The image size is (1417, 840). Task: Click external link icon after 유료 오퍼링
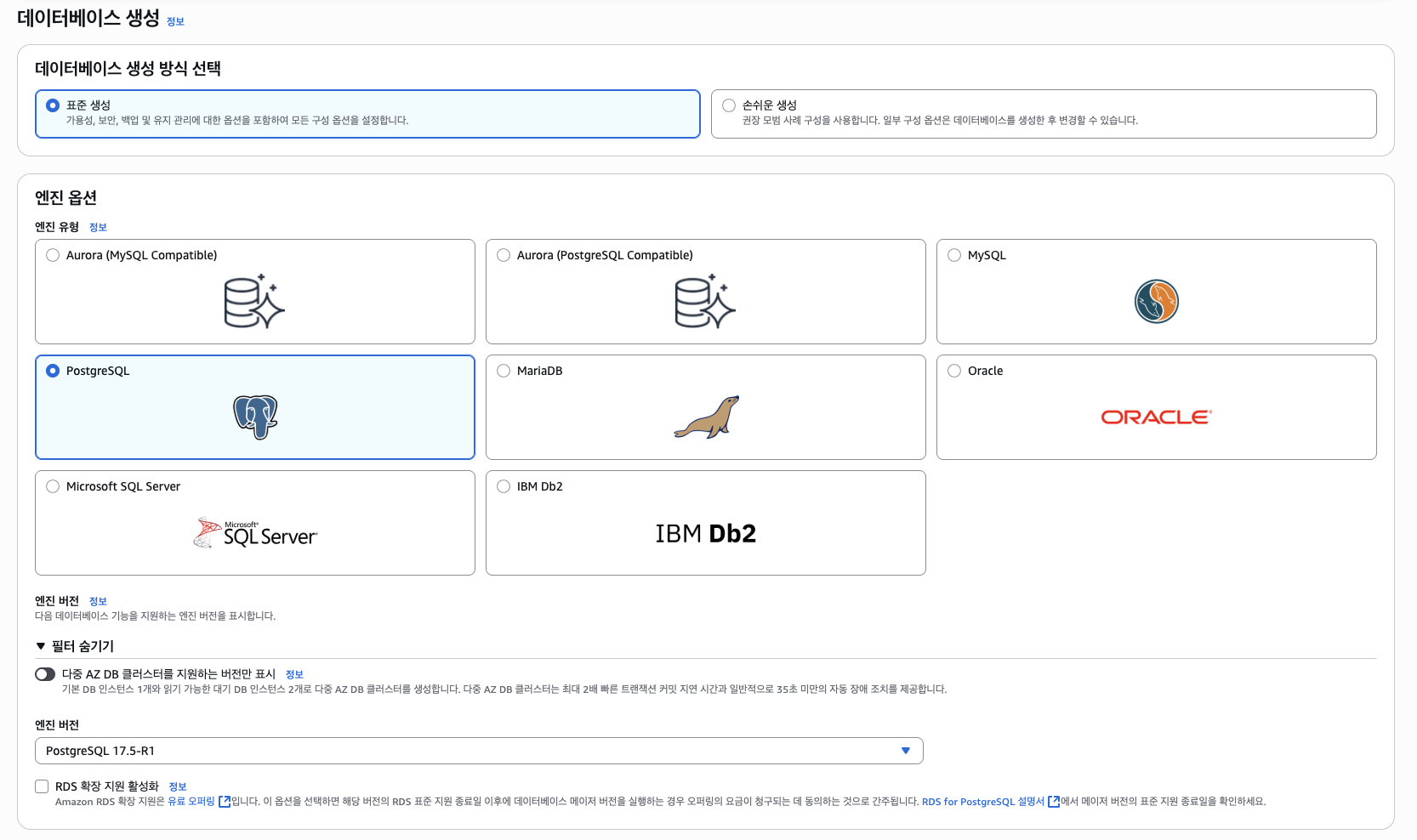tap(225, 801)
